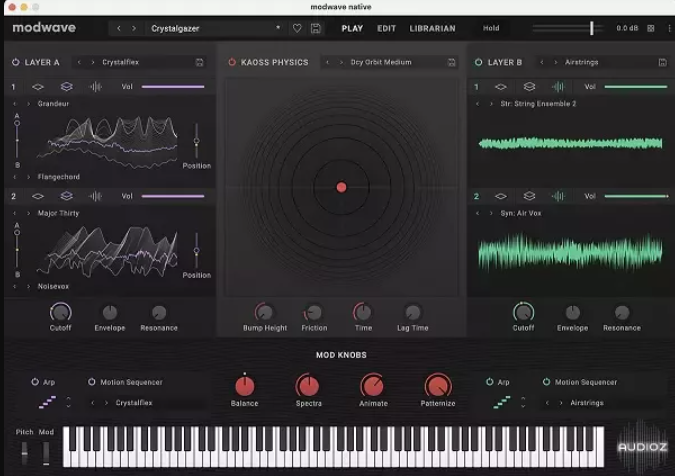
Task: Click Layer A oscillator 1 Vol slider
Action: tap(173, 87)
